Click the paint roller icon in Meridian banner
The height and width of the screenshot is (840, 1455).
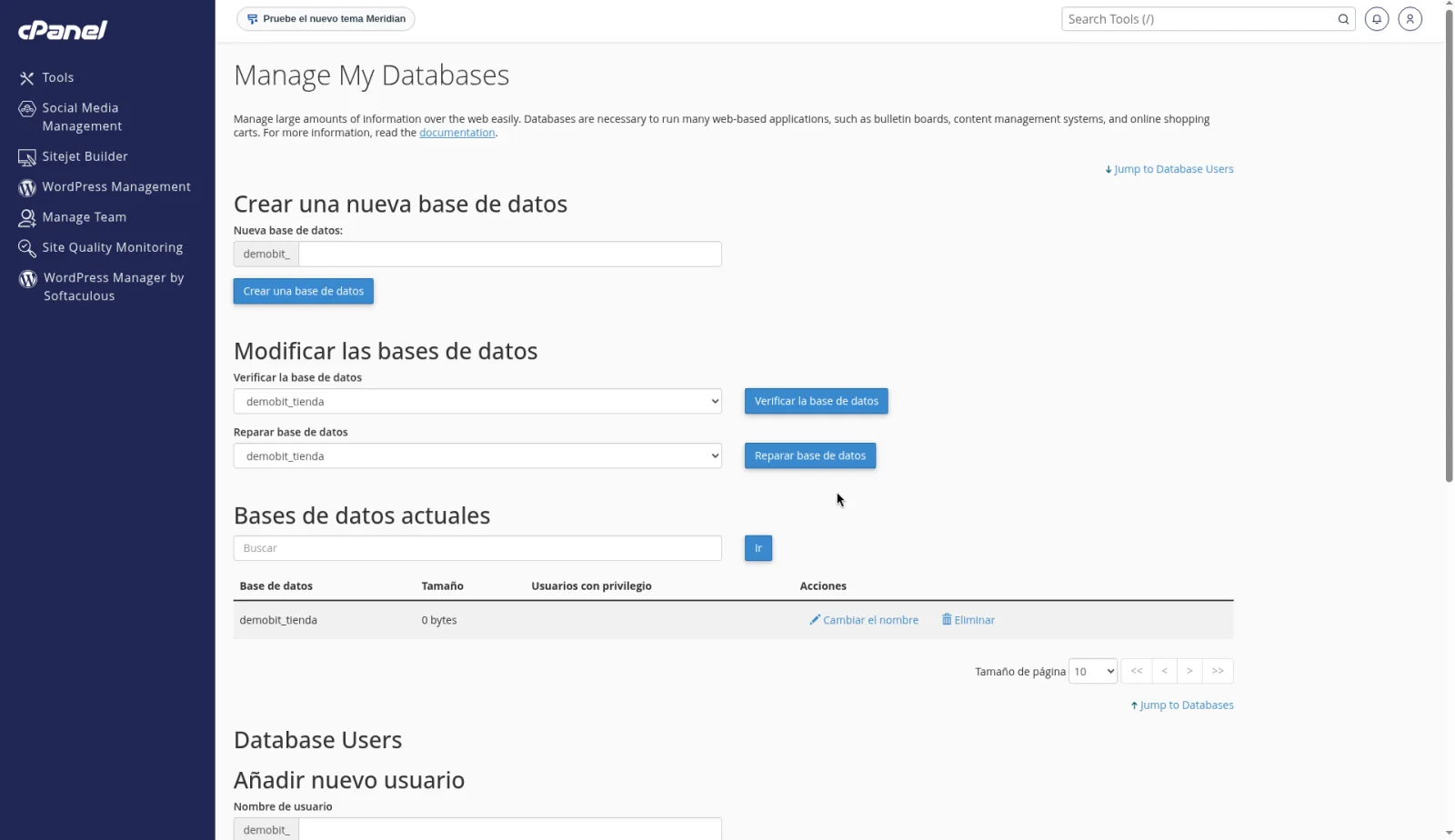(x=252, y=19)
